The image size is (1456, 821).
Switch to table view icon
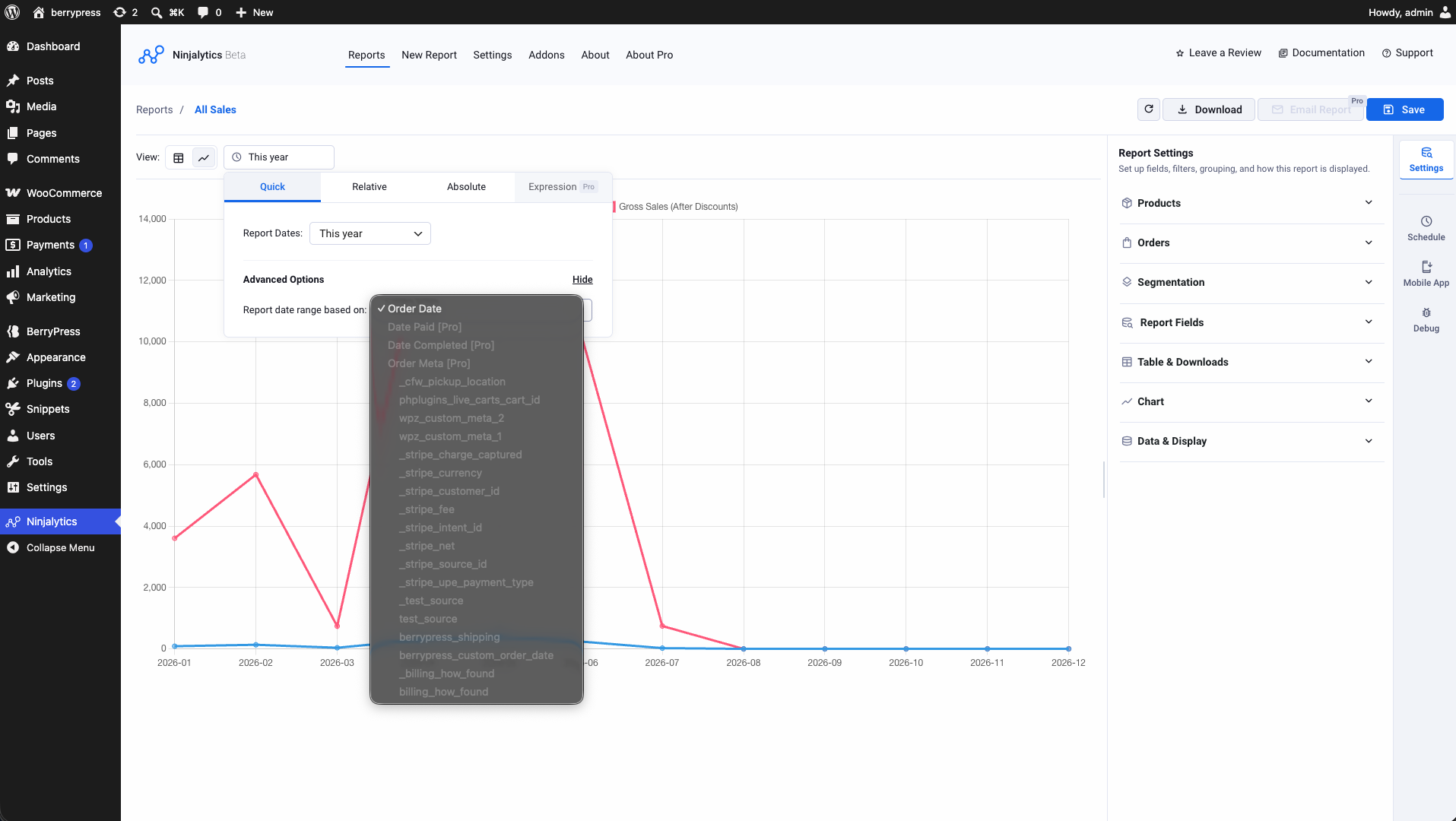tap(179, 157)
